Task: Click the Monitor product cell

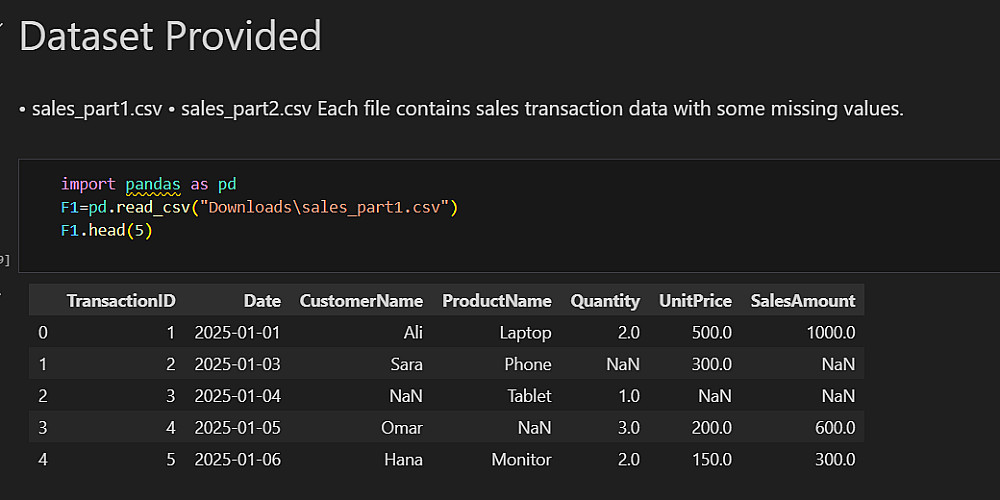Action: pyautogui.click(x=521, y=460)
